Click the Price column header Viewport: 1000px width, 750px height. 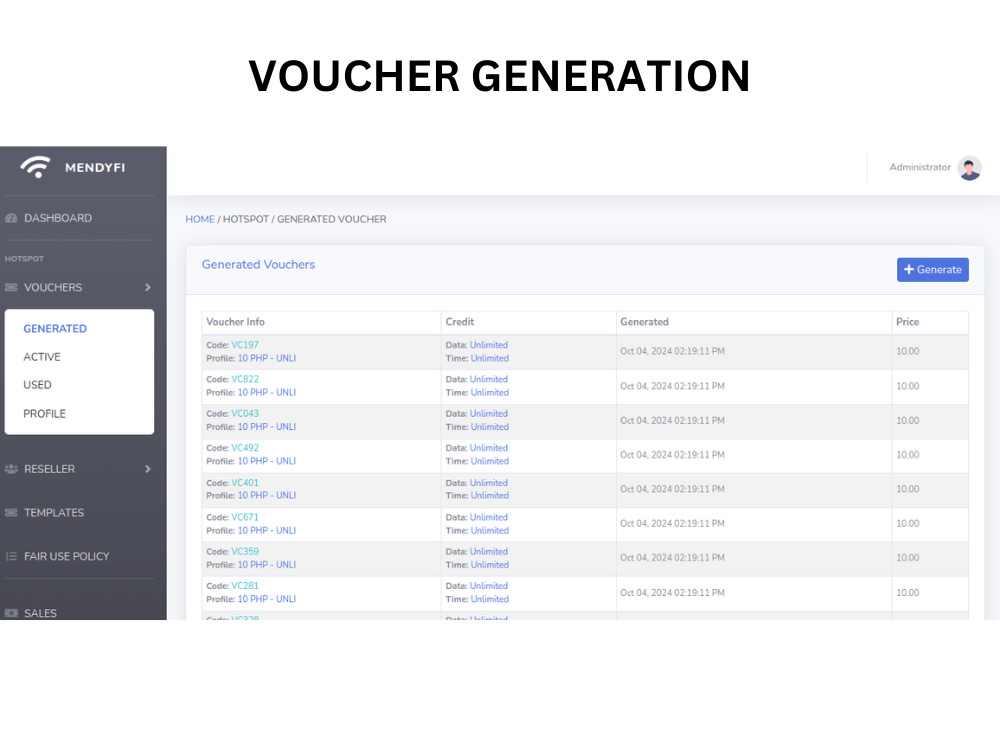(908, 322)
